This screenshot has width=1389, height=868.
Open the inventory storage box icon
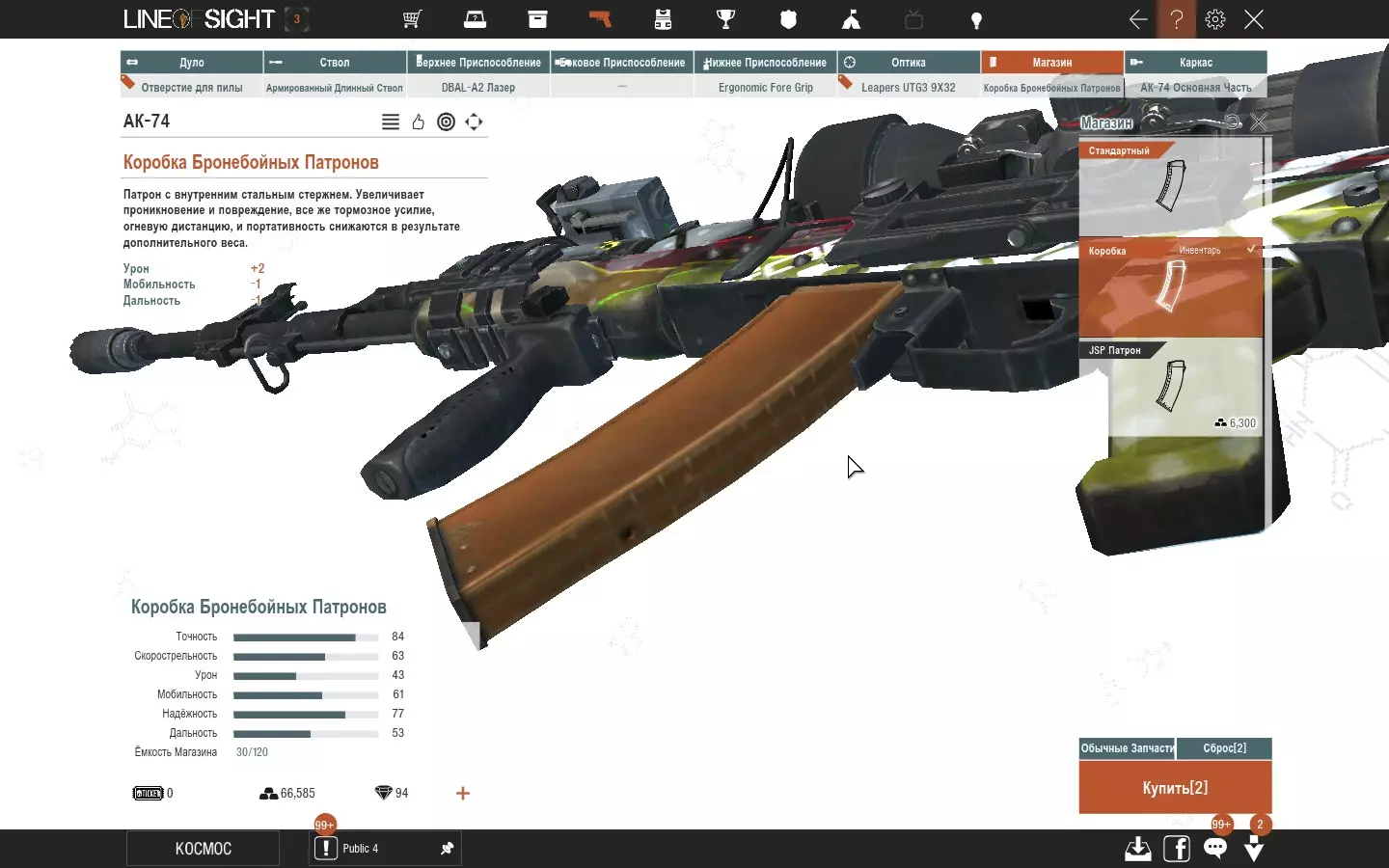(x=537, y=19)
